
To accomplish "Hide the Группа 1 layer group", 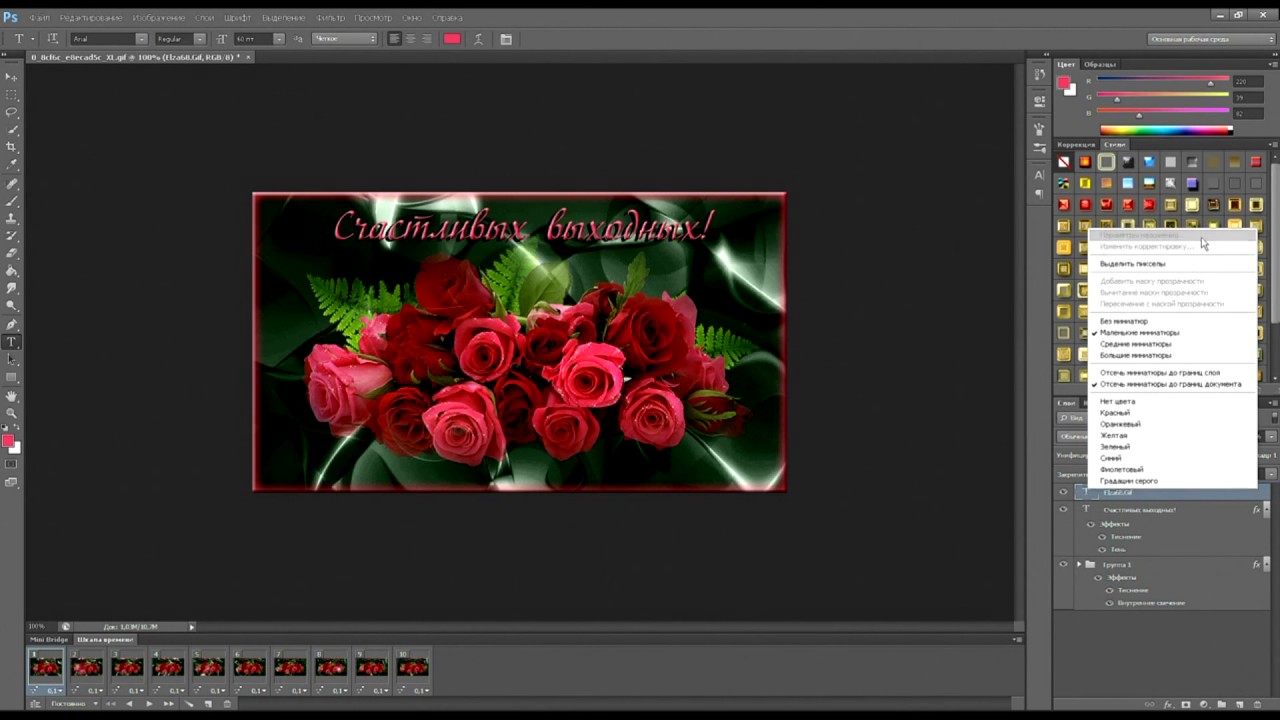I will (x=1063, y=565).
